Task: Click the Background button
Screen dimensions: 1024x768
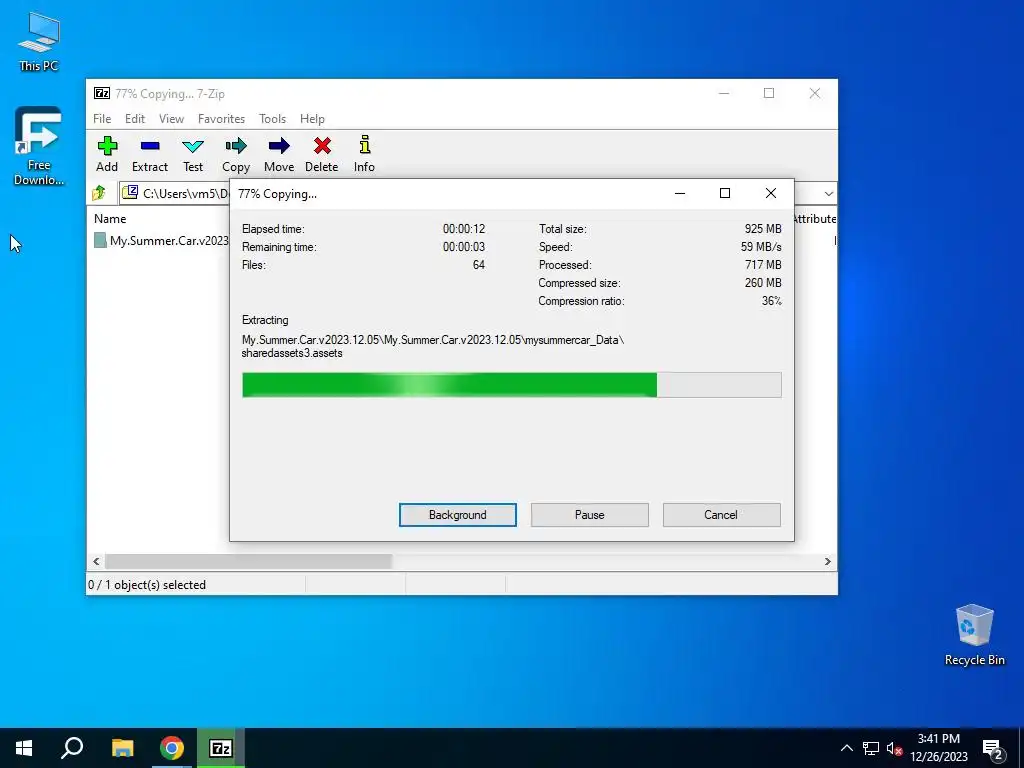Action: point(458,515)
